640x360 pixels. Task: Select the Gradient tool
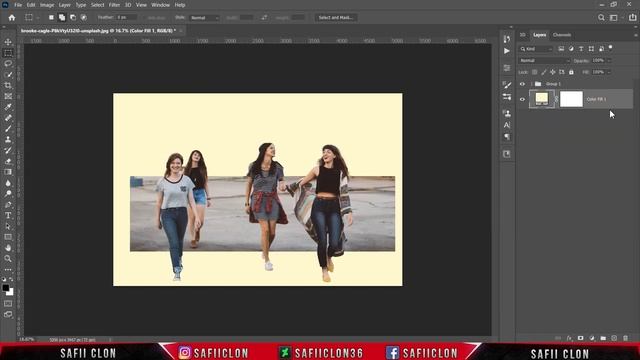8,172
